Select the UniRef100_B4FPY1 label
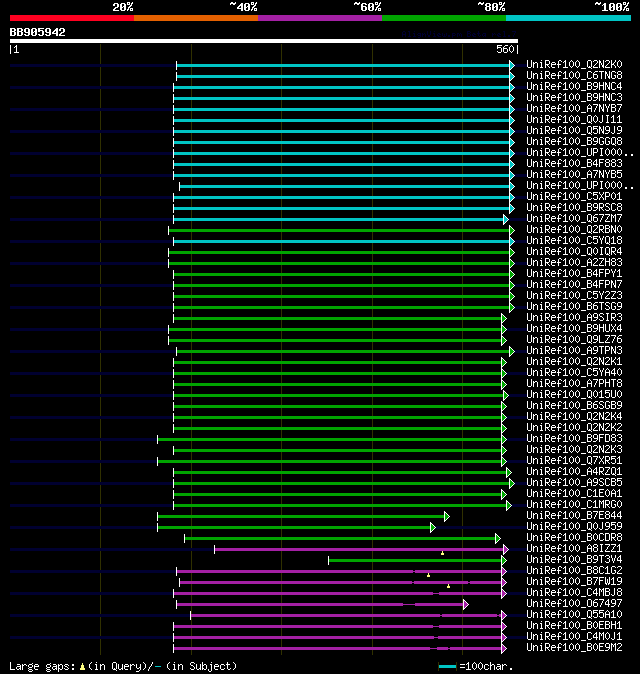 (x=574, y=273)
